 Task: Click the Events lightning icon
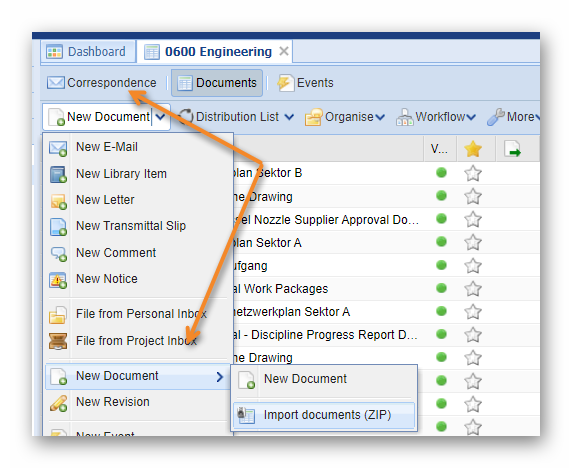[285, 83]
